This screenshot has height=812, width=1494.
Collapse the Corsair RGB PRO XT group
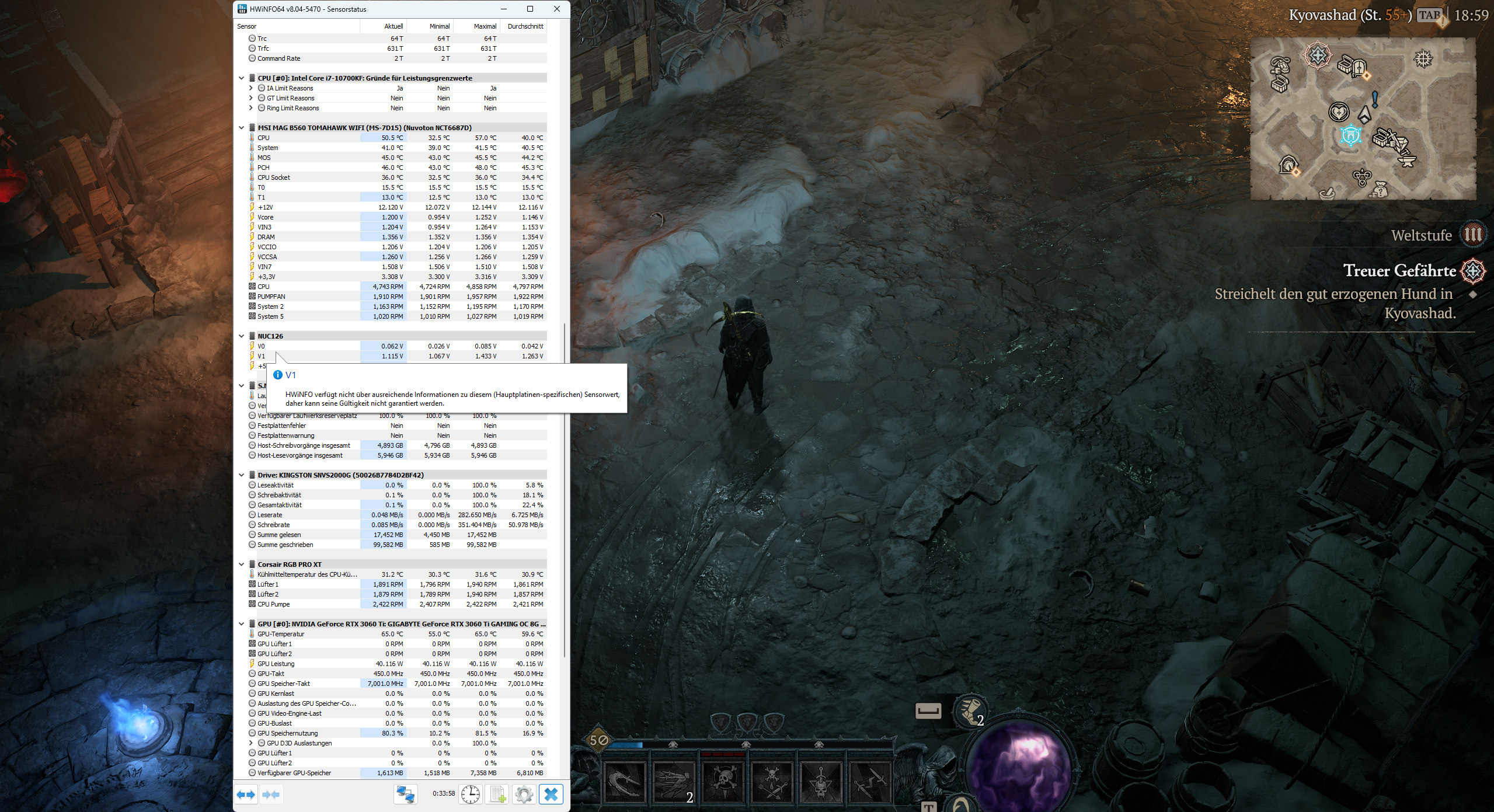pyautogui.click(x=241, y=564)
